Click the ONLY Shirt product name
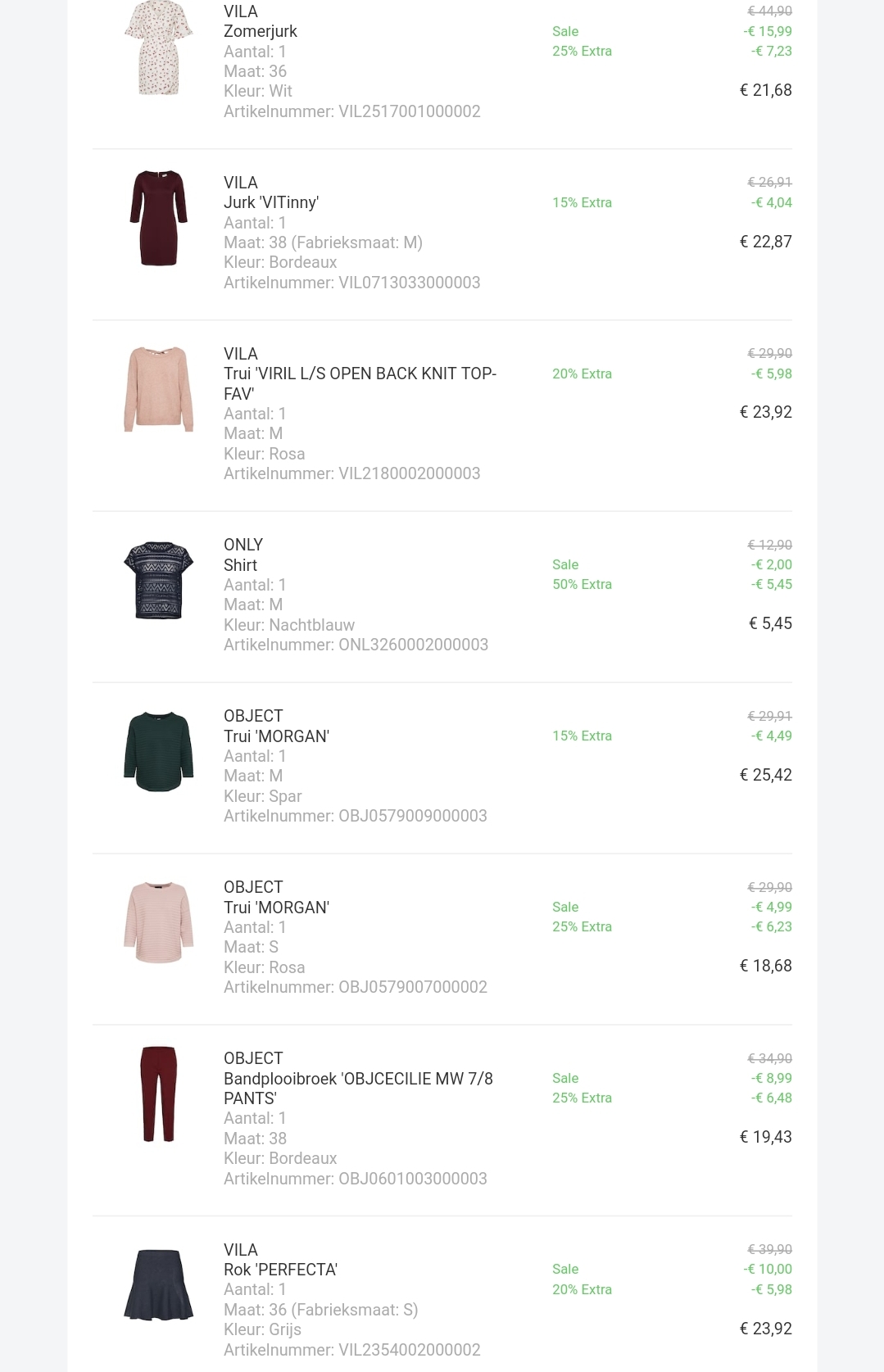This screenshot has width=884, height=1372. (240, 565)
